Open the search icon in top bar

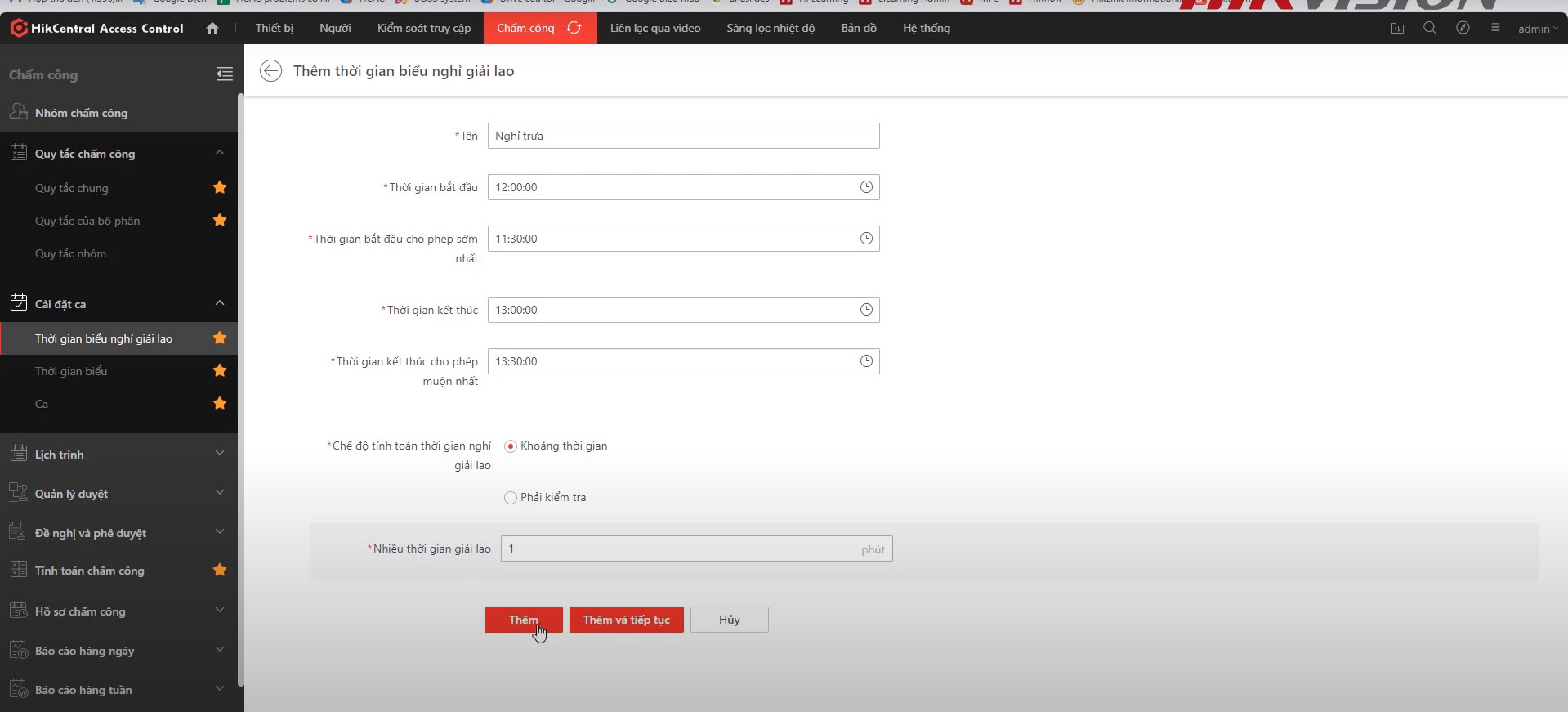pyautogui.click(x=1429, y=28)
